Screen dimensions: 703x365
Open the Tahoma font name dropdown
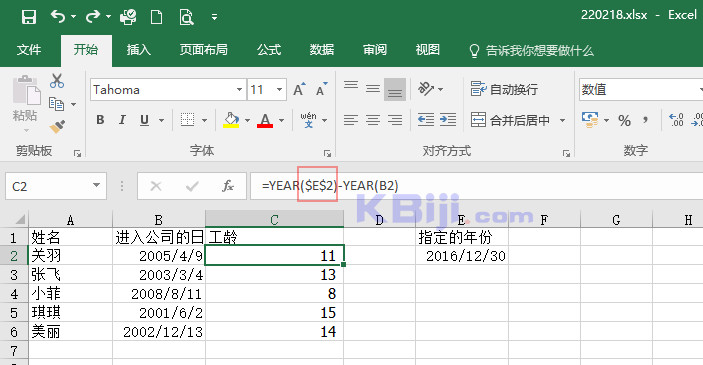239,90
